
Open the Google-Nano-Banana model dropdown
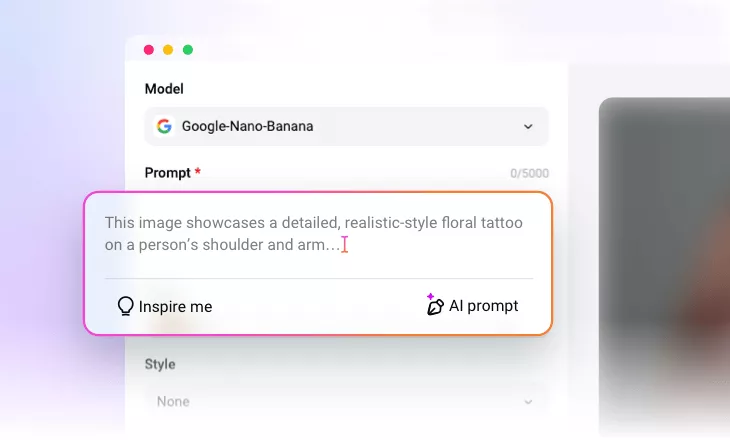tap(346, 126)
